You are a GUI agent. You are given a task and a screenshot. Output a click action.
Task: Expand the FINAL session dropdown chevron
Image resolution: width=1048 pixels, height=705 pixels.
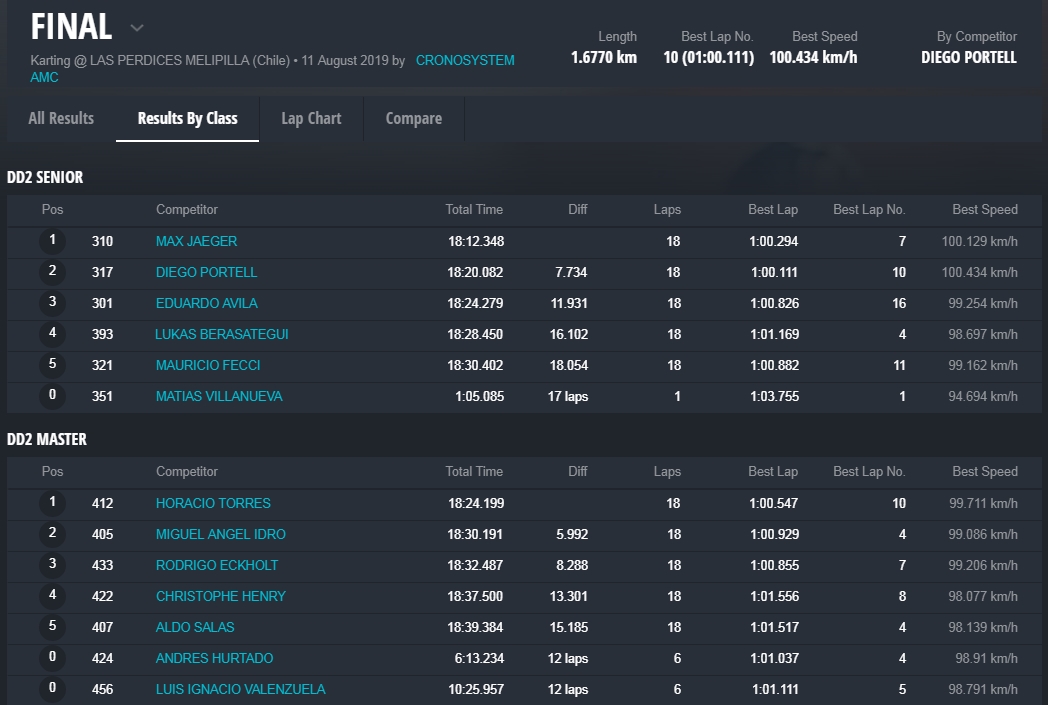pos(137,28)
